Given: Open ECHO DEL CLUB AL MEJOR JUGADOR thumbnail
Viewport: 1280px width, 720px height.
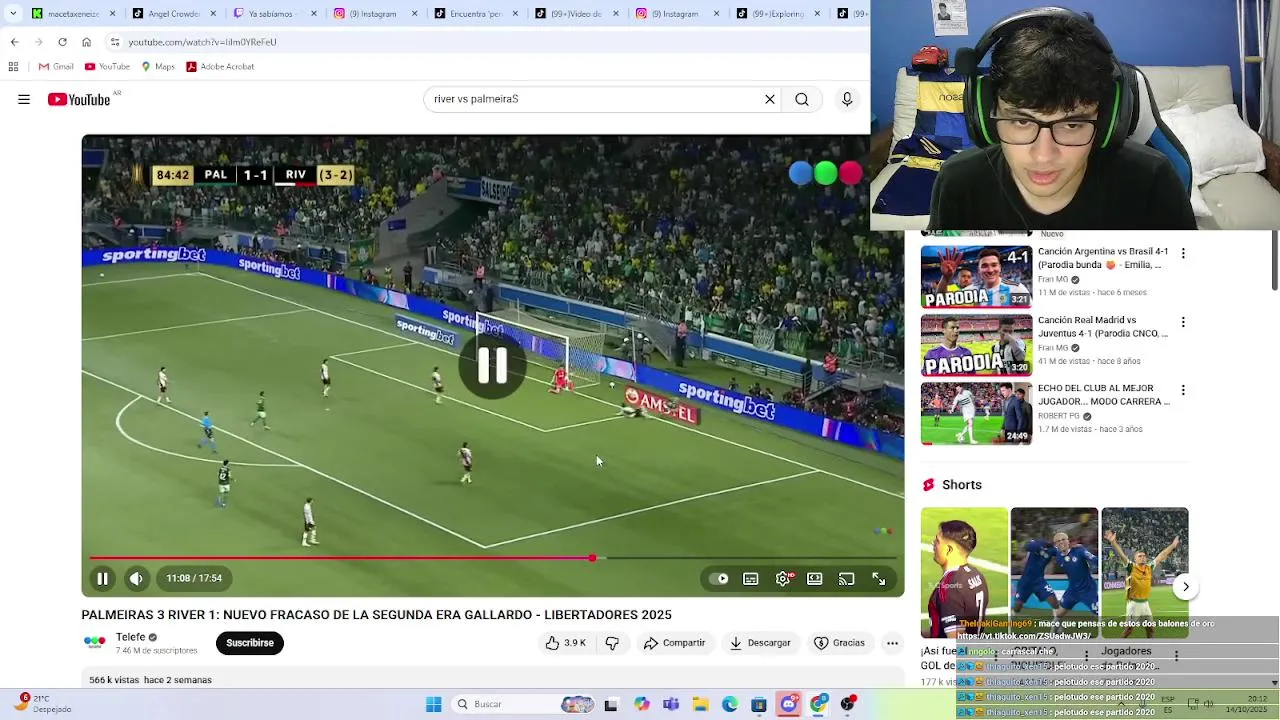Looking at the screenshot, I should [976, 413].
